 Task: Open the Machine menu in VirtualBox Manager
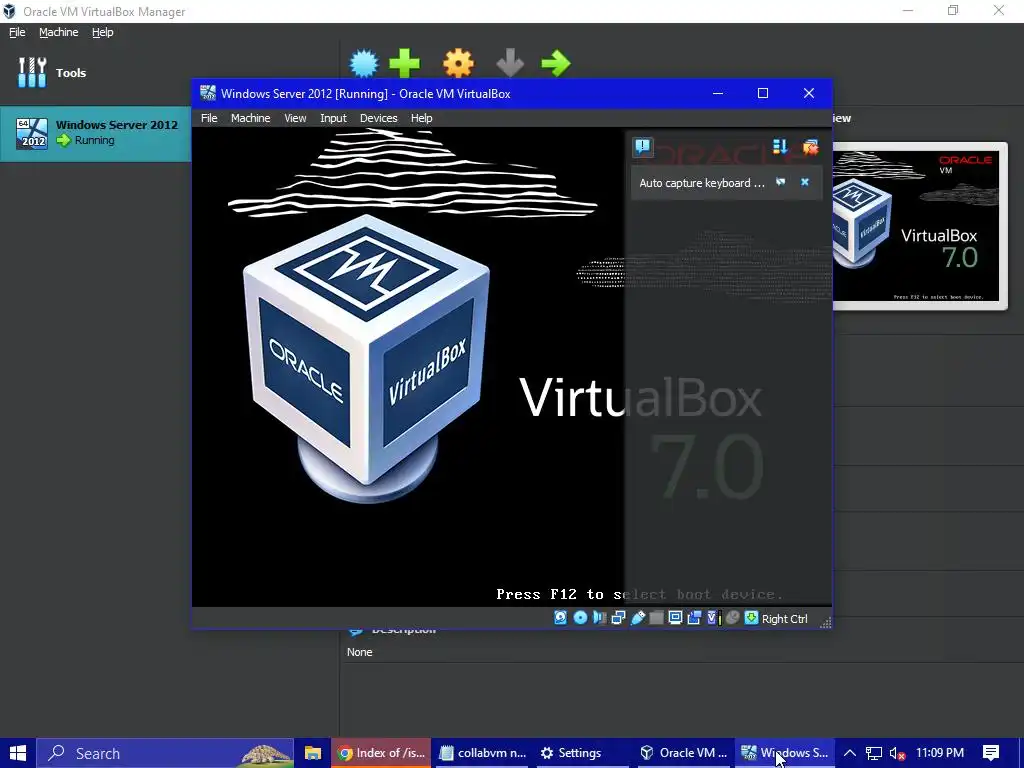(x=58, y=32)
